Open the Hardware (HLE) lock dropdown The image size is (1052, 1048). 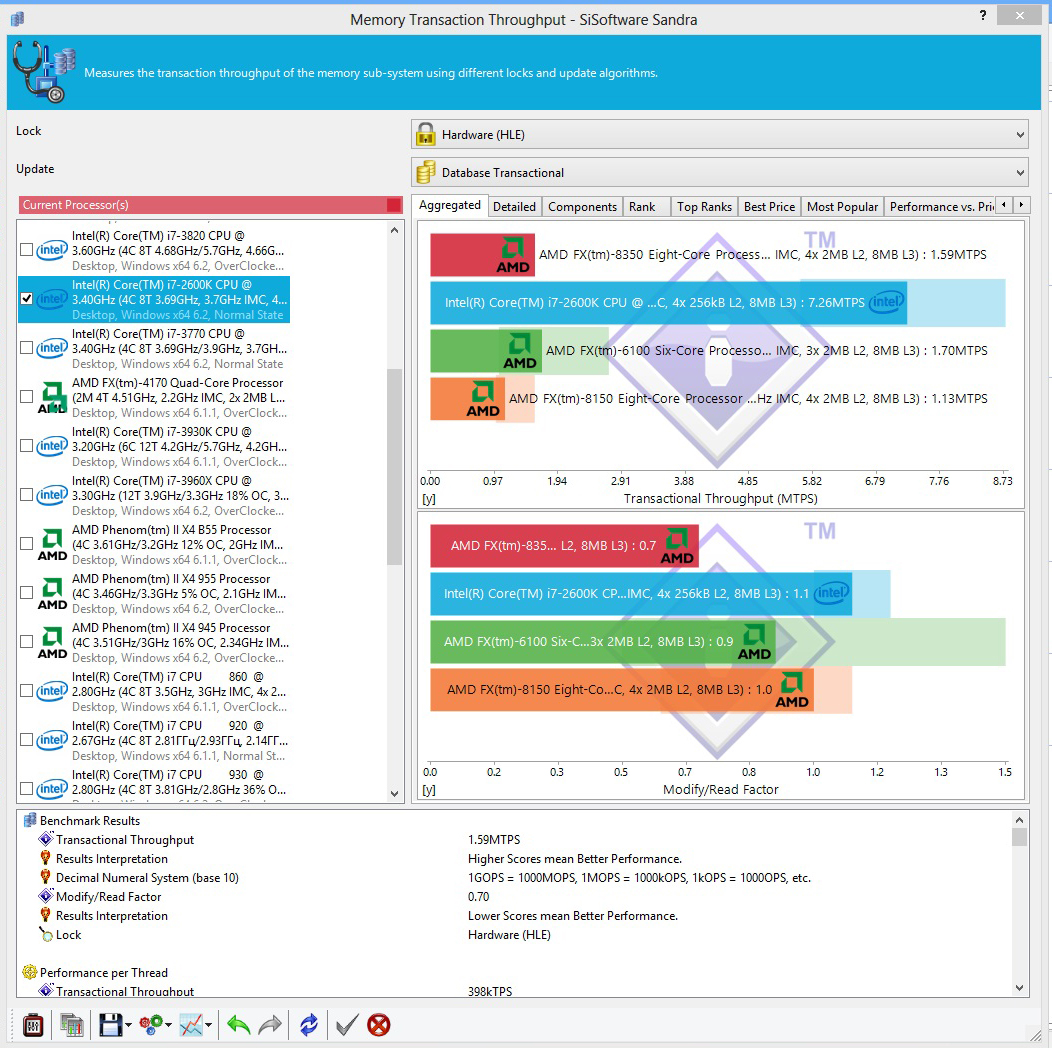coord(719,134)
